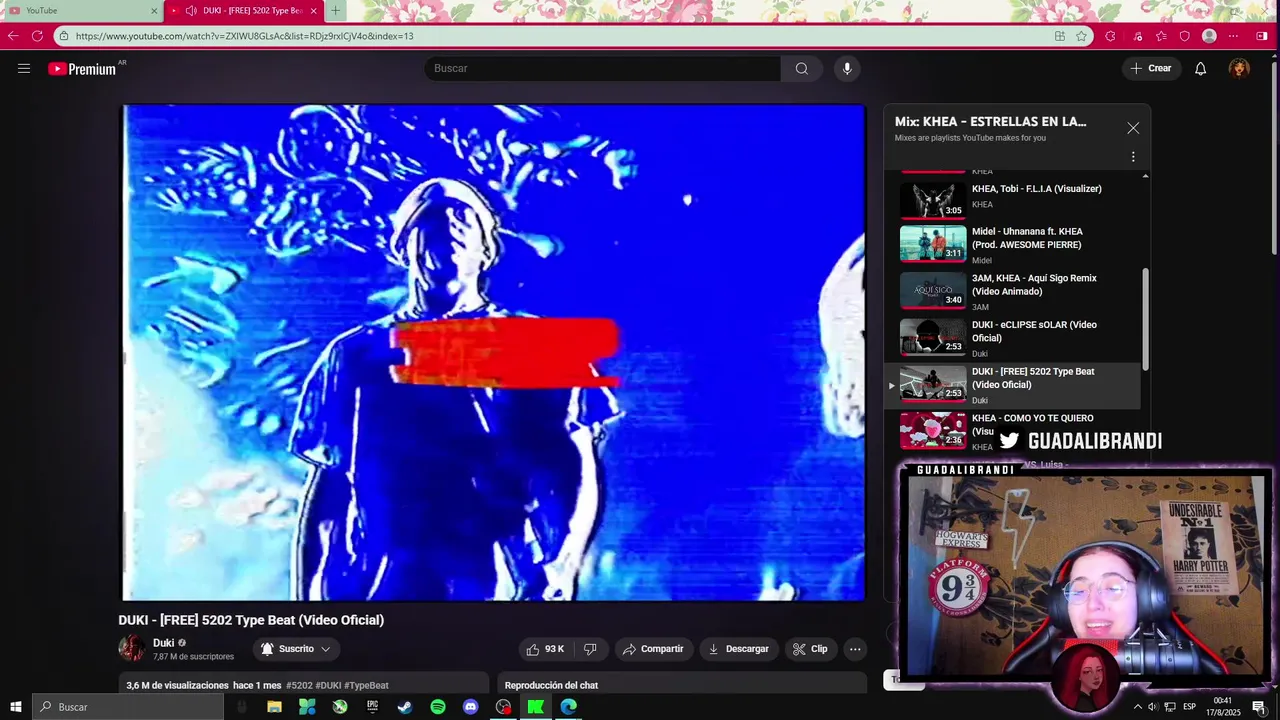The height and width of the screenshot is (720, 1280).
Task: Show hidden system tray icons
Action: 1137,707
